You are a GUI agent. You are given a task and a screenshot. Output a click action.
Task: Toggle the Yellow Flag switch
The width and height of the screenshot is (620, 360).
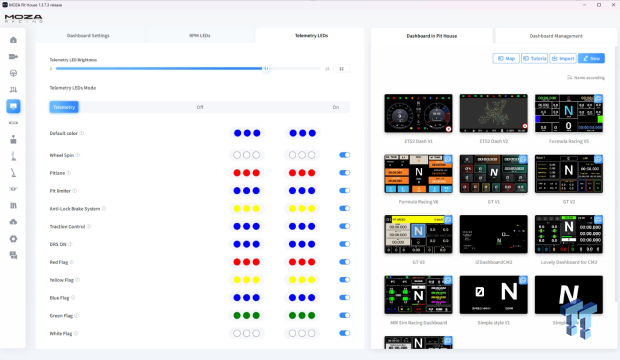(x=344, y=280)
